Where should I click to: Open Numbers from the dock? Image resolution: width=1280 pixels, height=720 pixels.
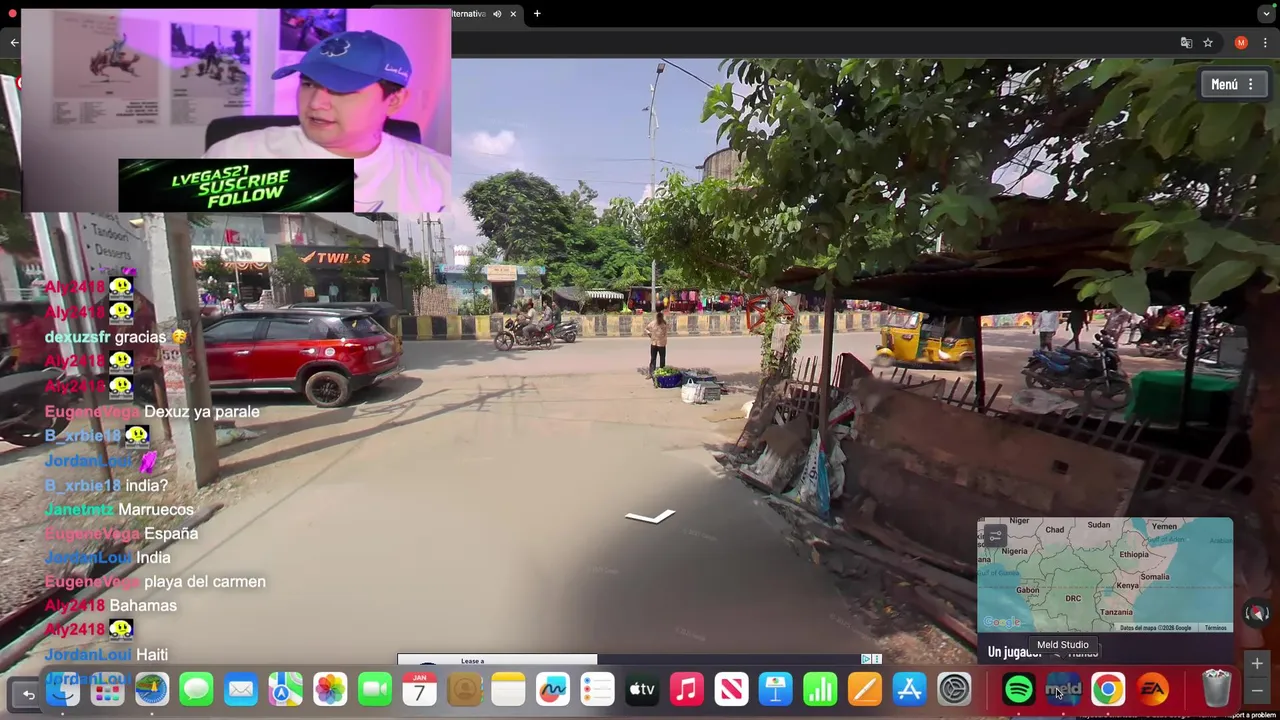coord(820,690)
